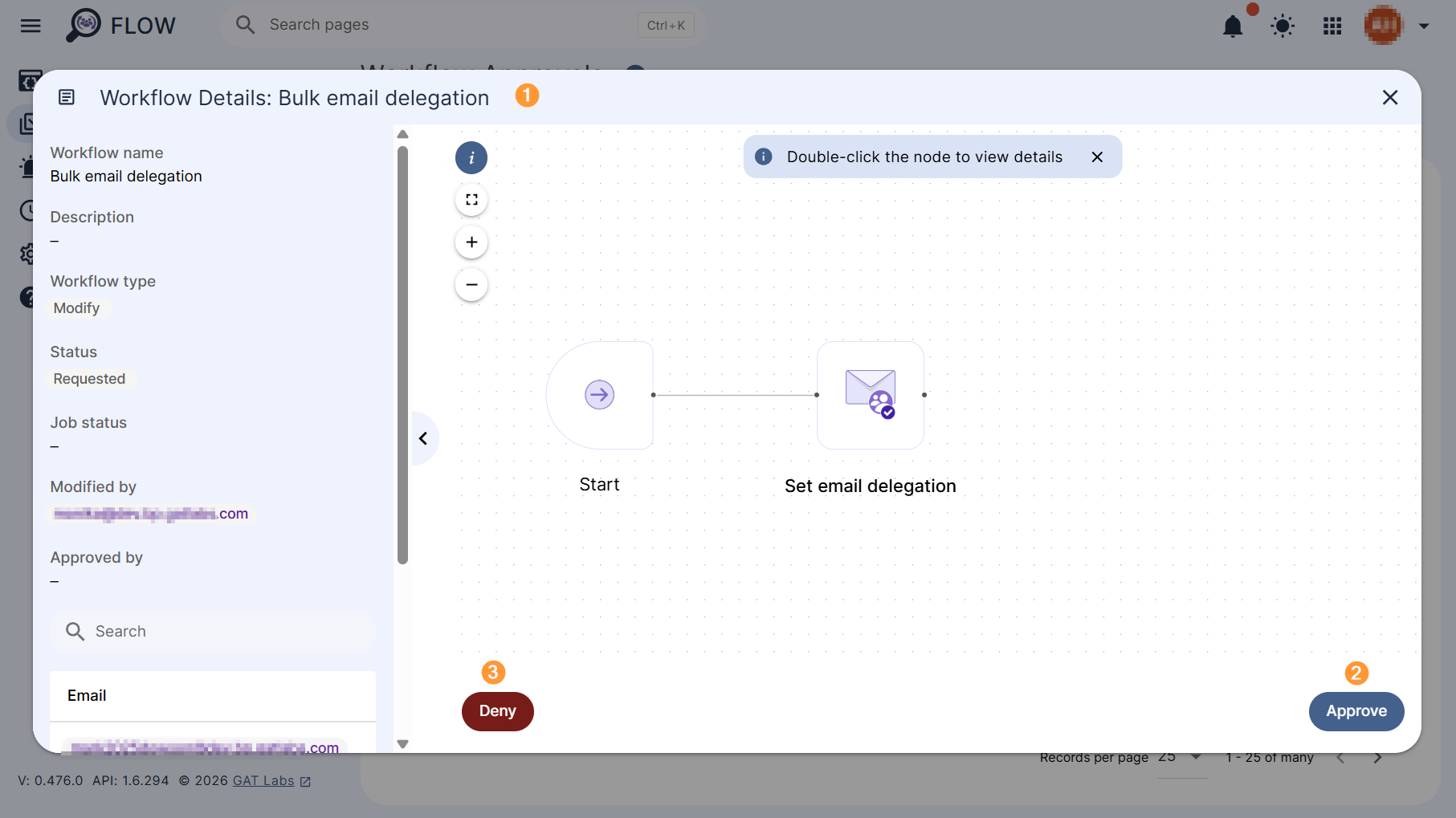The height and width of the screenshot is (818, 1456).
Task: Select the Set email delegation node
Action: [x=871, y=395]
